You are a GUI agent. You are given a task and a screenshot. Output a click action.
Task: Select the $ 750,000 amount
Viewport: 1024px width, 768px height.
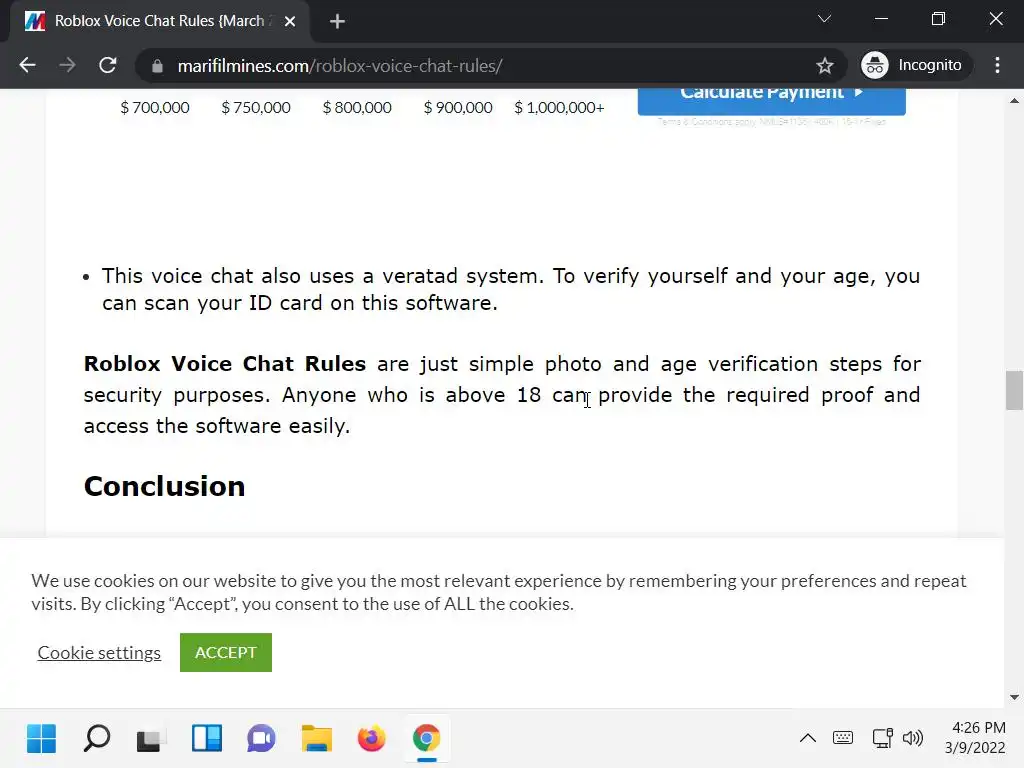point(256,108)
